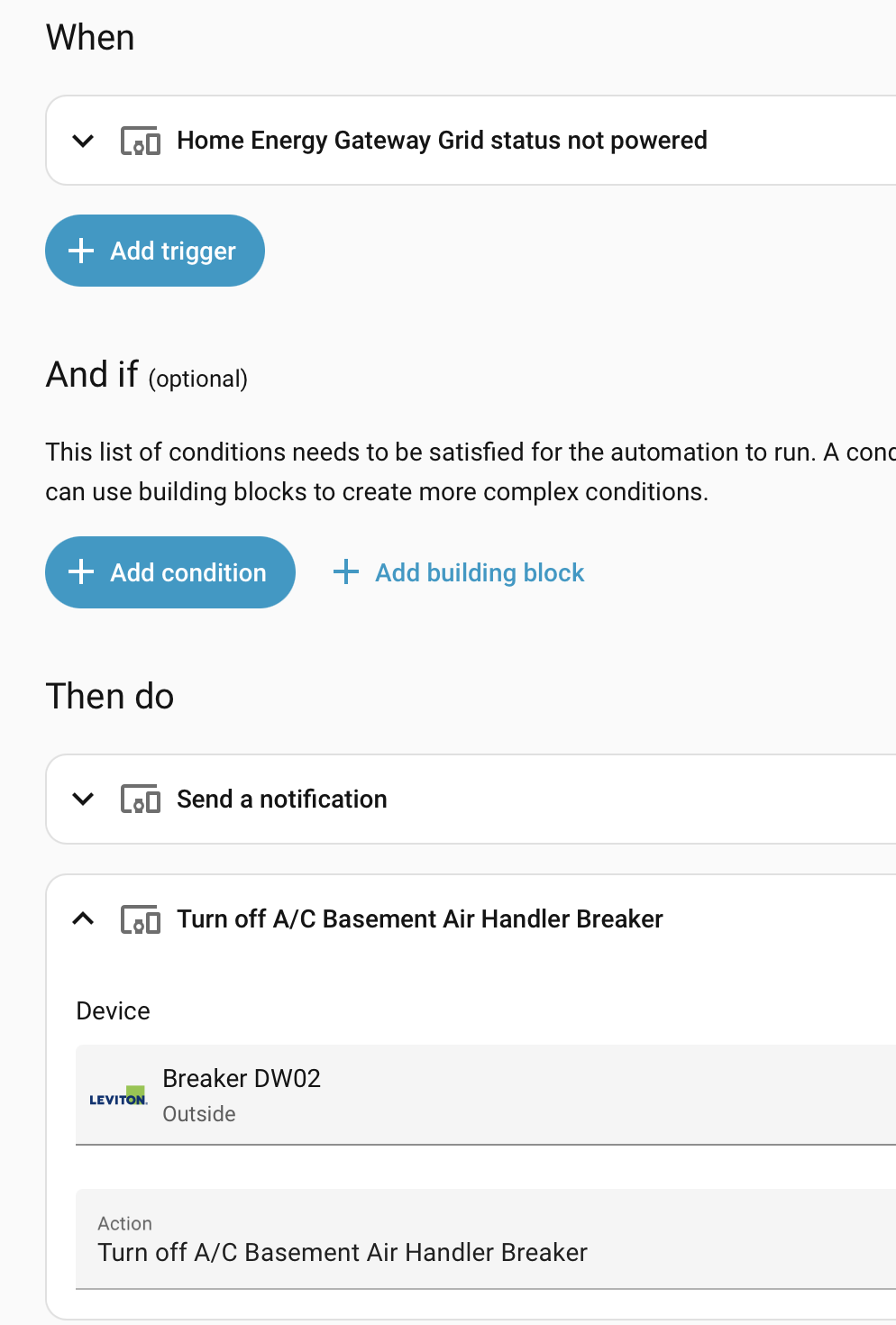Image resolution: width=896 pixels, height=1325 pixels.
Task: Click the Outside area label under Breaker DW02
Action: [199, 1114]
